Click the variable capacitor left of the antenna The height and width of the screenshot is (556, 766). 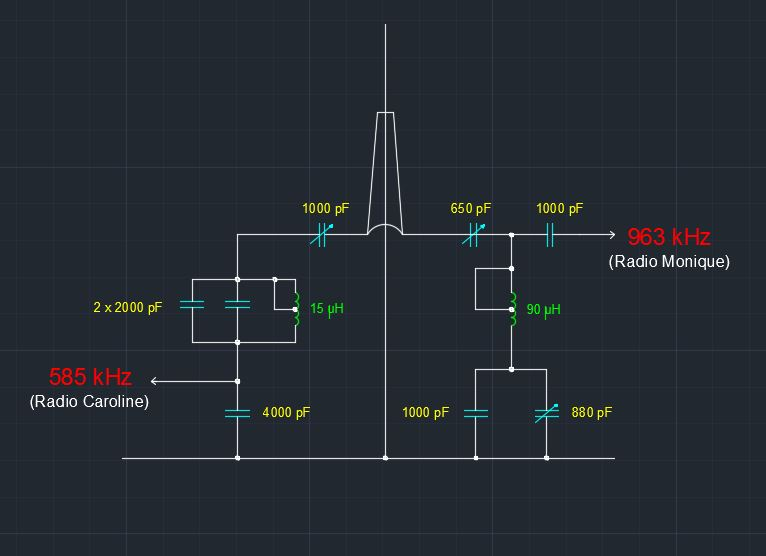click(x=321, y=235)
